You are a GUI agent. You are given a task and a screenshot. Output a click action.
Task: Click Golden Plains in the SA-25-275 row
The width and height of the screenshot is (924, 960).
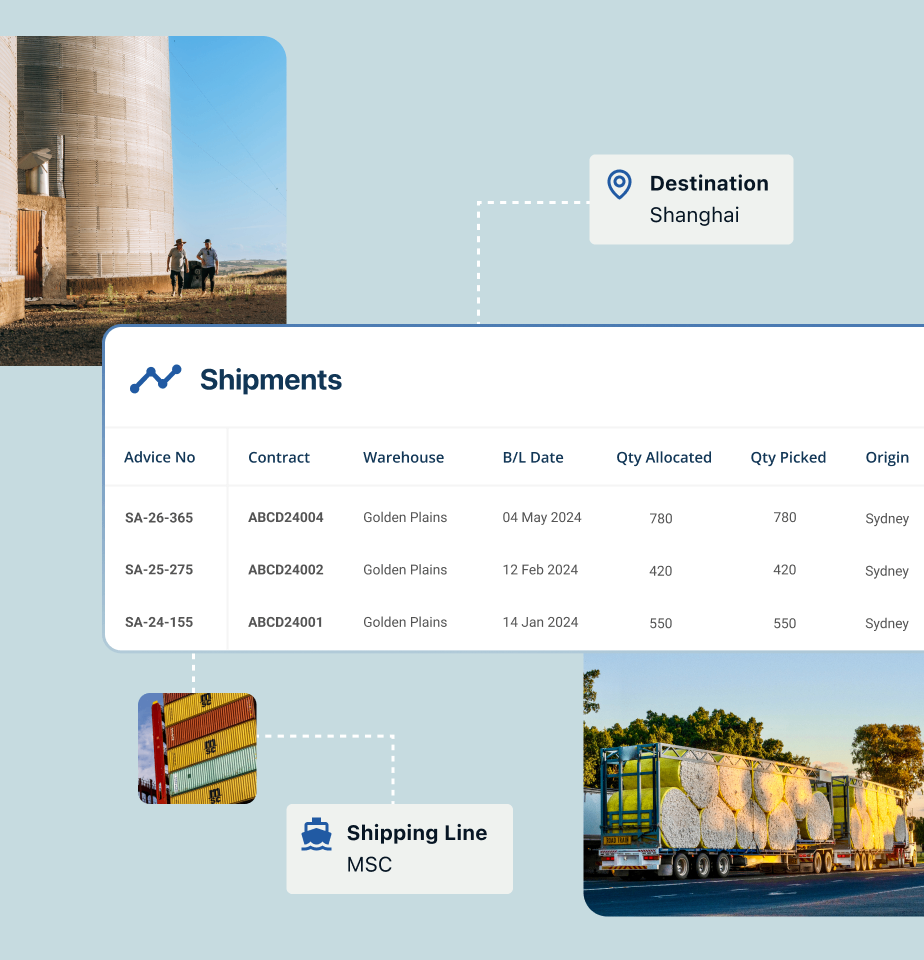(x=405, y=569)
